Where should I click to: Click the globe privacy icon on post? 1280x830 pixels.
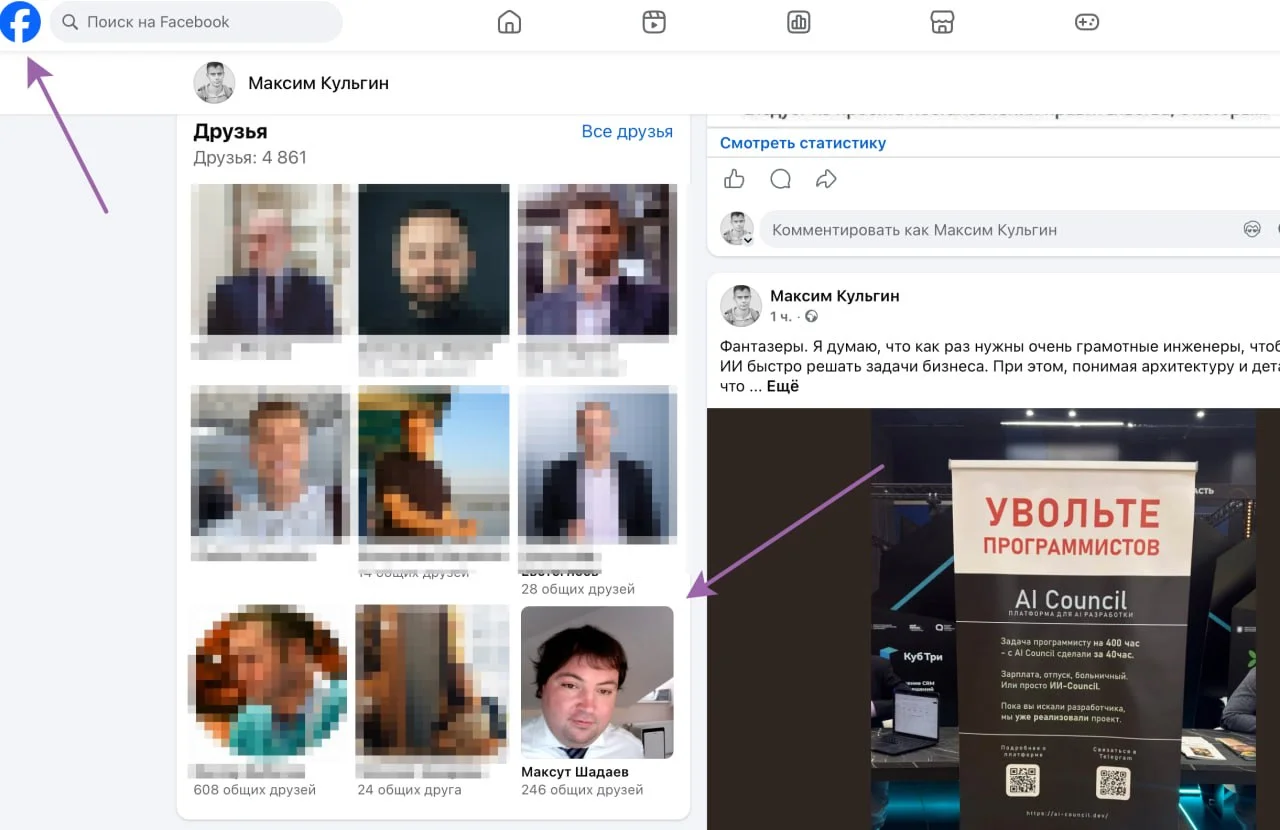coord(812,317)
